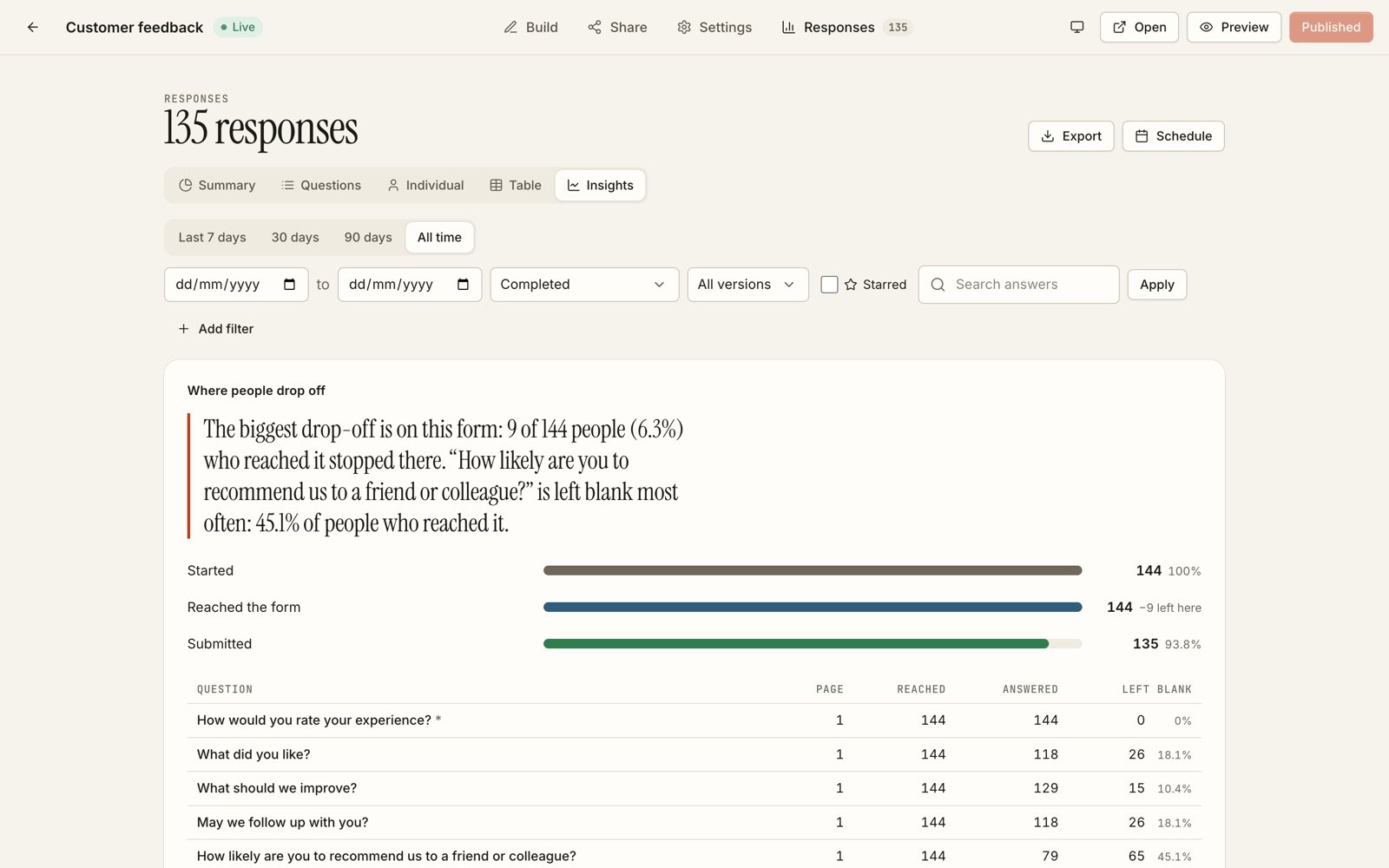Click Add filter
The width and height of the screenshot is (1389, 868).
click(x=215, y=329)
